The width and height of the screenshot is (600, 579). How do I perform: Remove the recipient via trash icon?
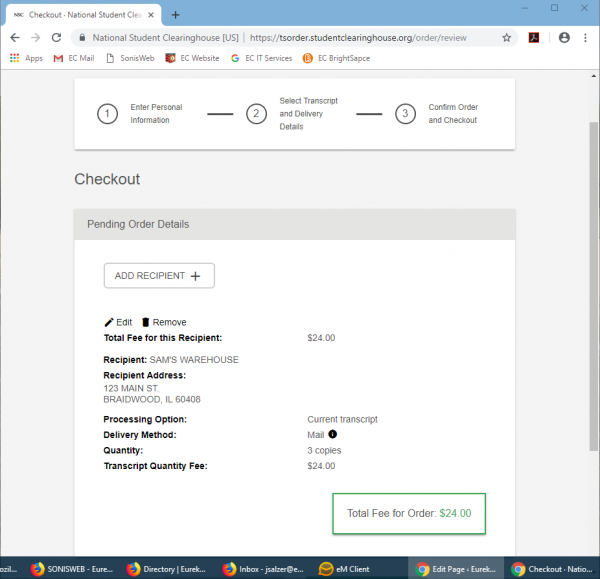pyautogui.click(x=163, y=322)
